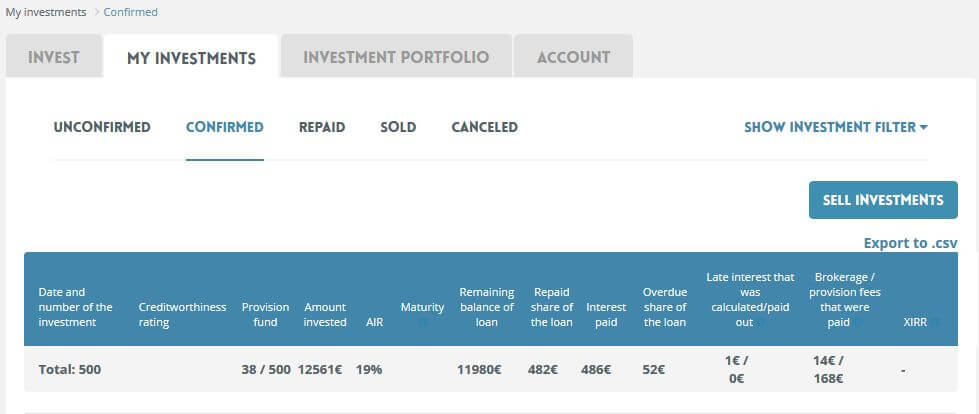979x414 pixels.
Task: Click My investments breadcrumb link
Action: (46, 12)
